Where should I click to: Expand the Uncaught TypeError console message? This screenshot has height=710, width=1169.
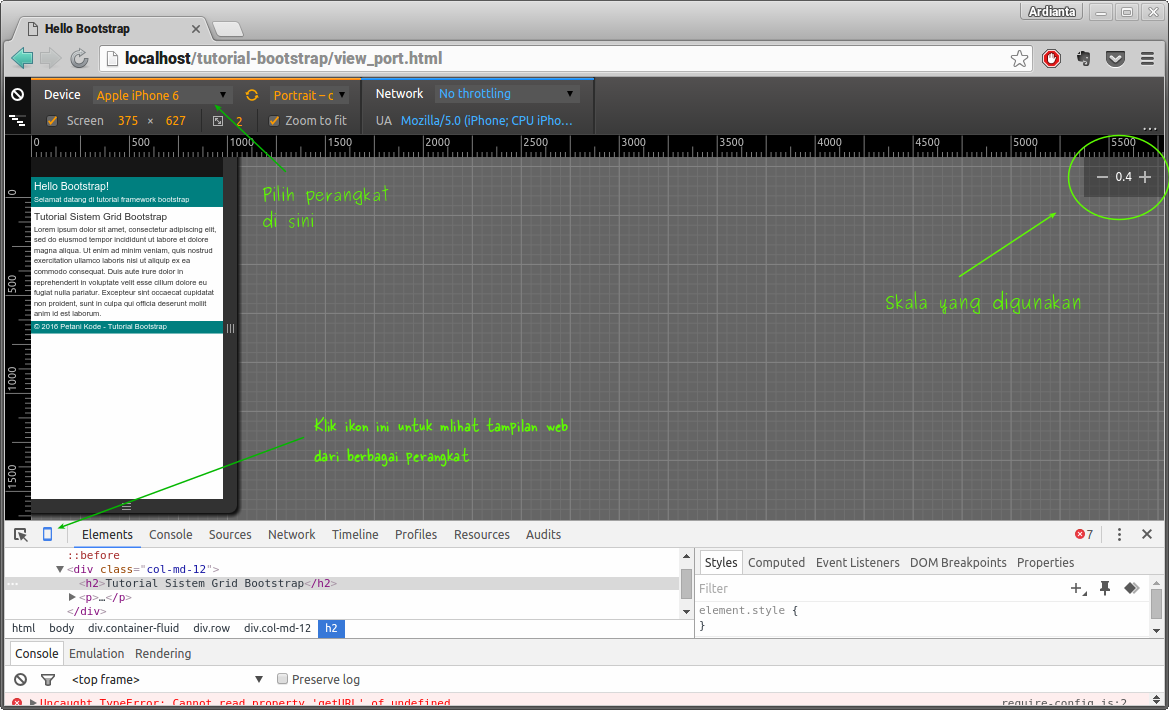33,703
